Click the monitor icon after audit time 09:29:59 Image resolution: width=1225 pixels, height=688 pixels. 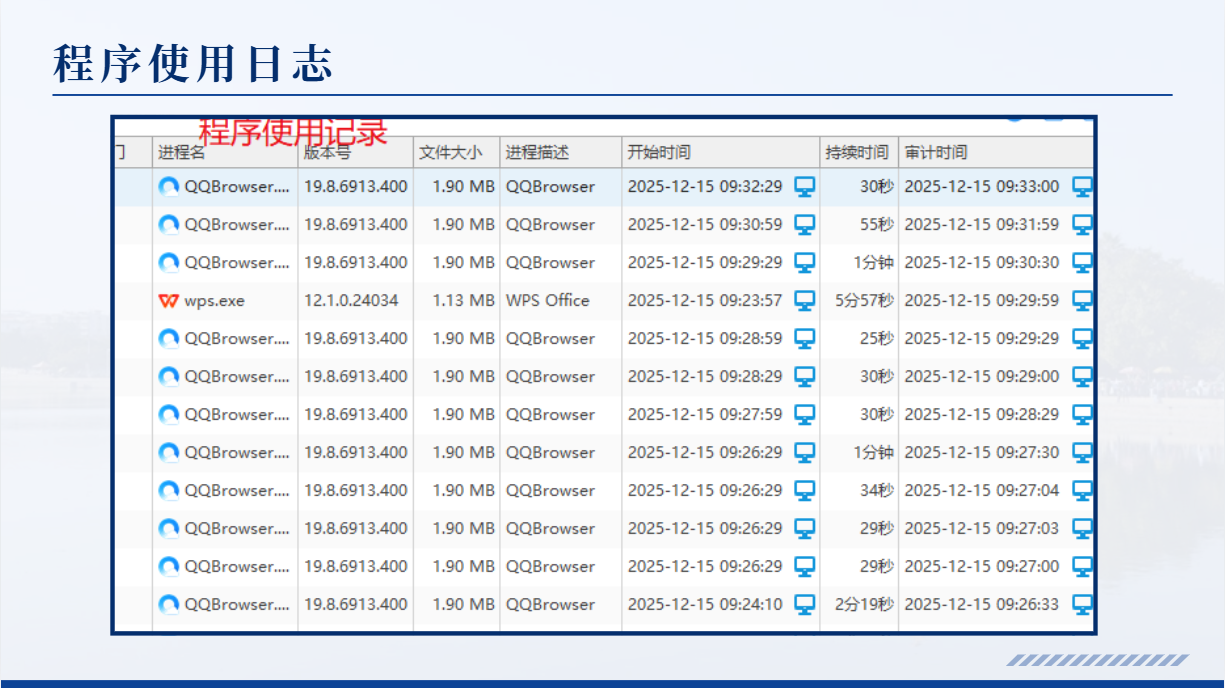tap(1082, 300)
